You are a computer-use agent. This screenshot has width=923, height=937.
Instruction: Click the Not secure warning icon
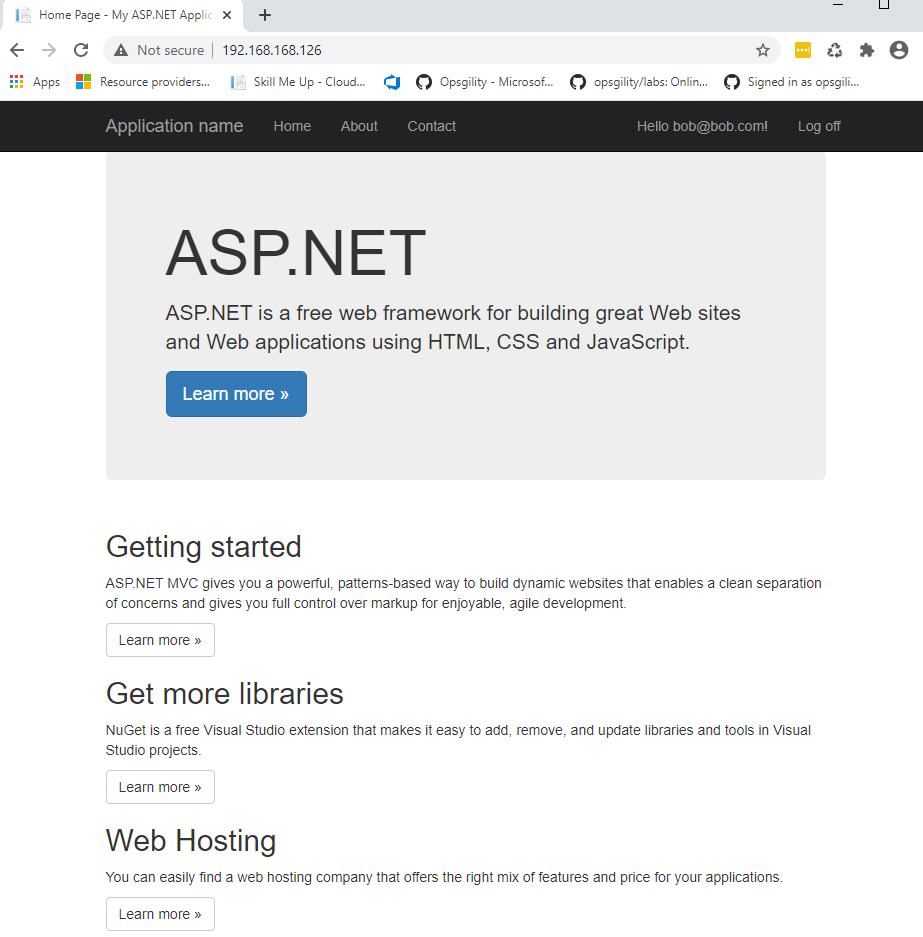coord(121,50)
